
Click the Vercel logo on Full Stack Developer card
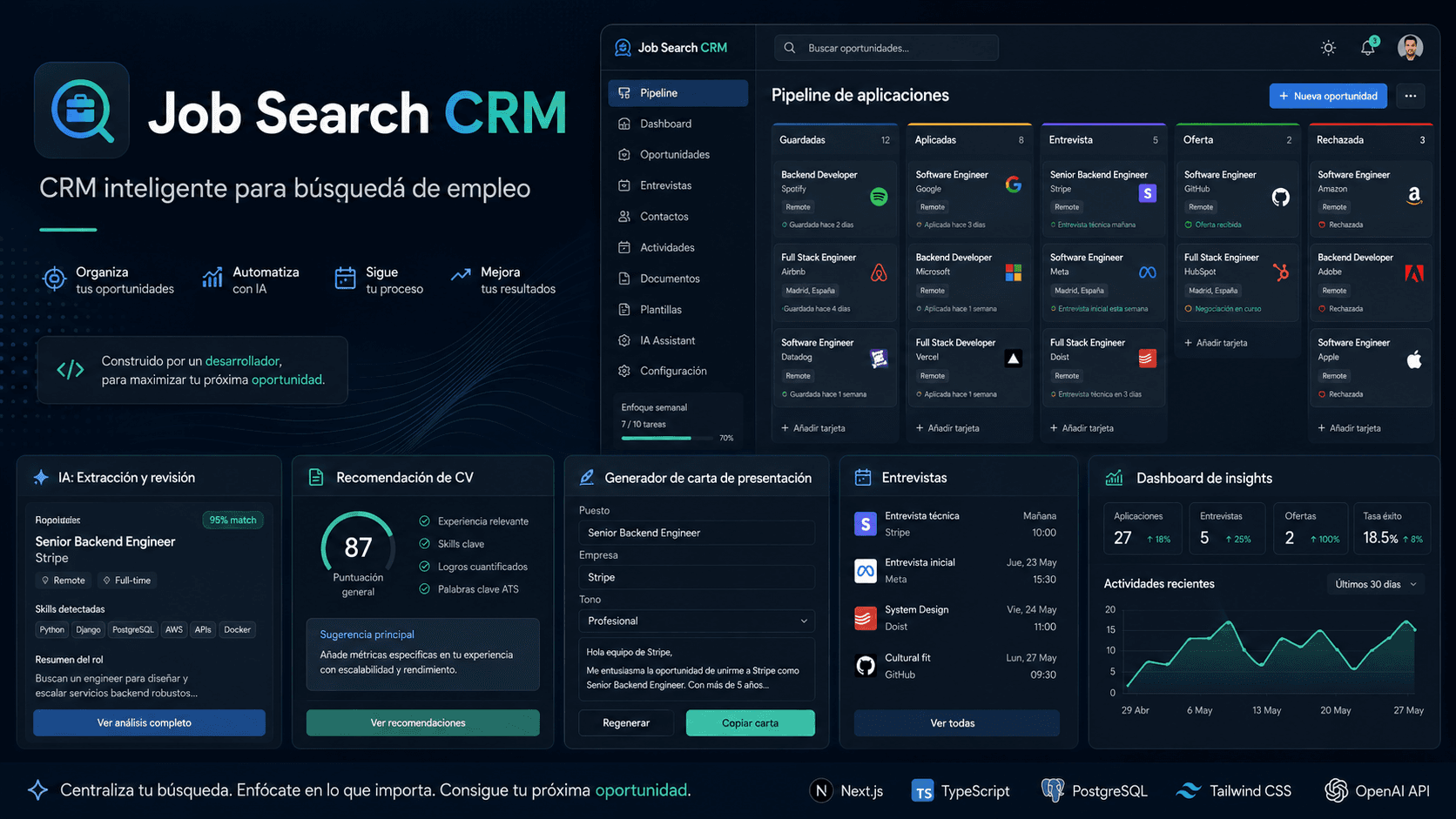coord(1013,359)
